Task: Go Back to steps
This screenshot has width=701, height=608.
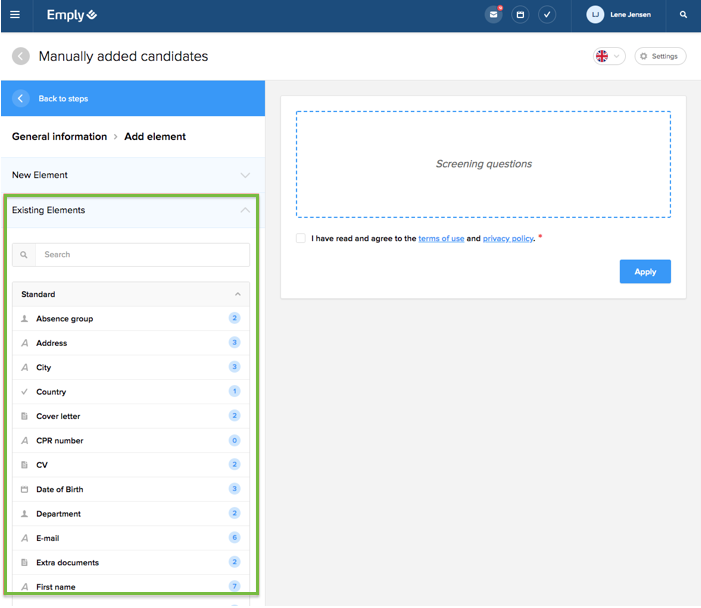Action: tap(63, 99)
